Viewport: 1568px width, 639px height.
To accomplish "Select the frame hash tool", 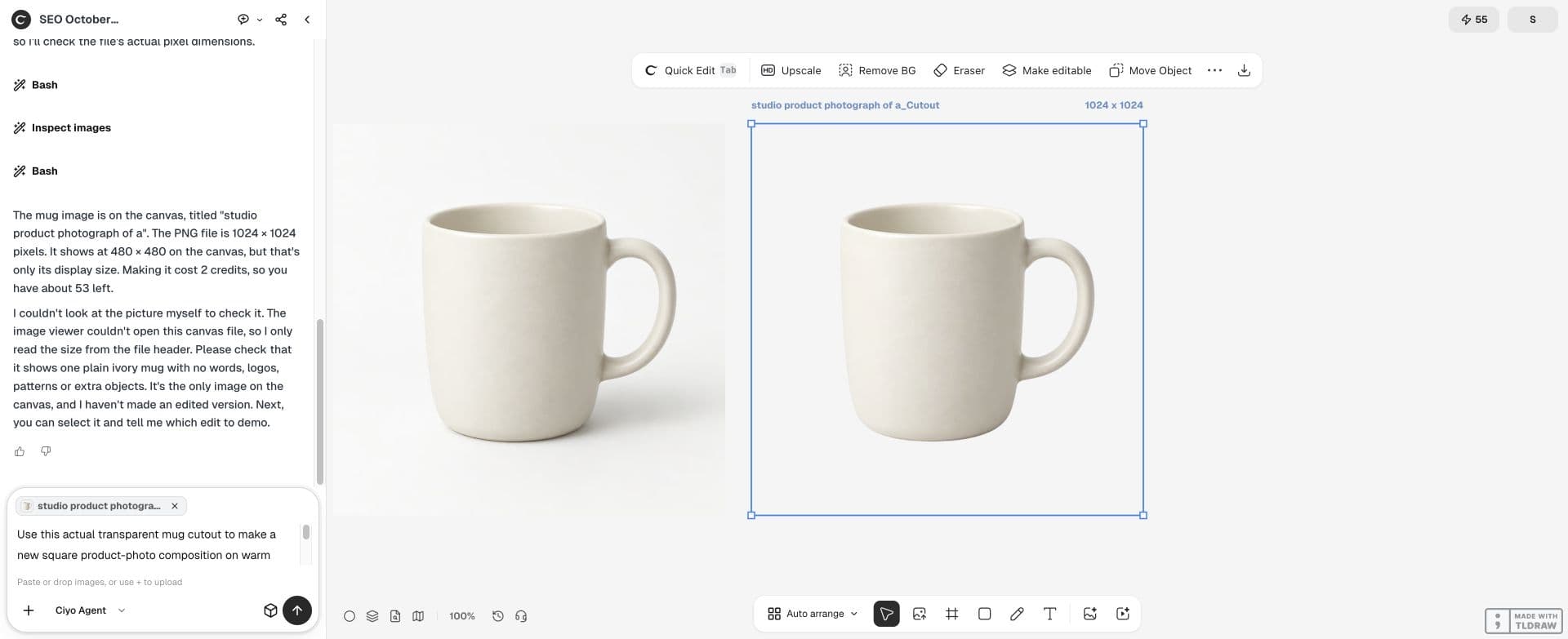I will click(952, 614).
